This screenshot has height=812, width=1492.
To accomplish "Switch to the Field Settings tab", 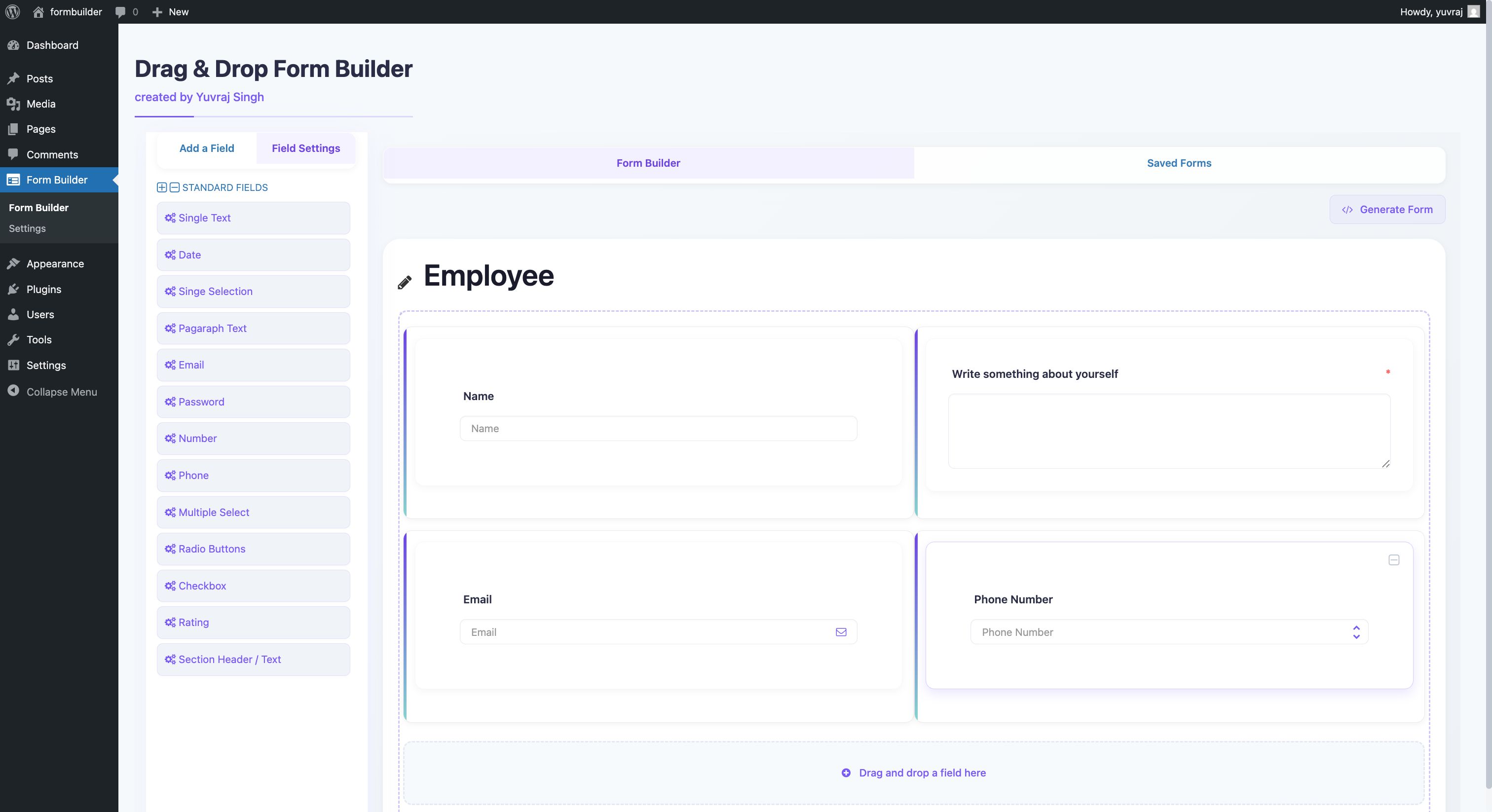I will 306,148.
